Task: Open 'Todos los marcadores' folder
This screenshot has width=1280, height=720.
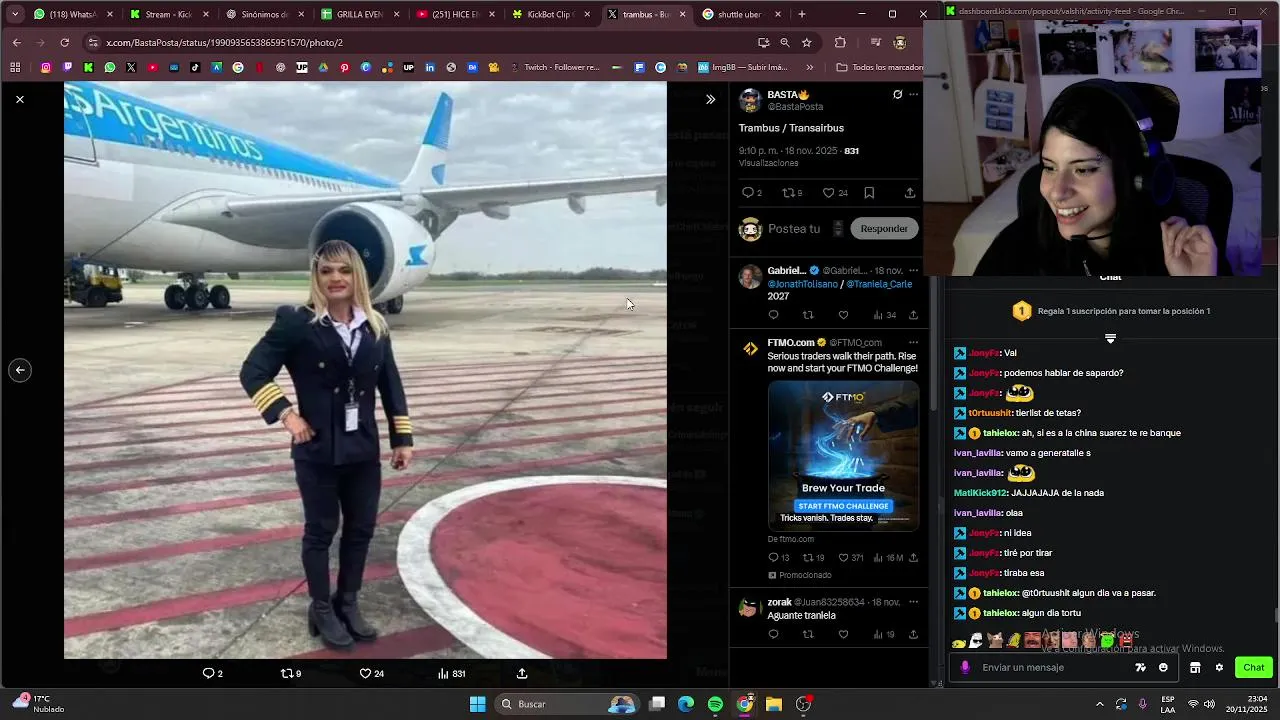Action: pos(878,68)
